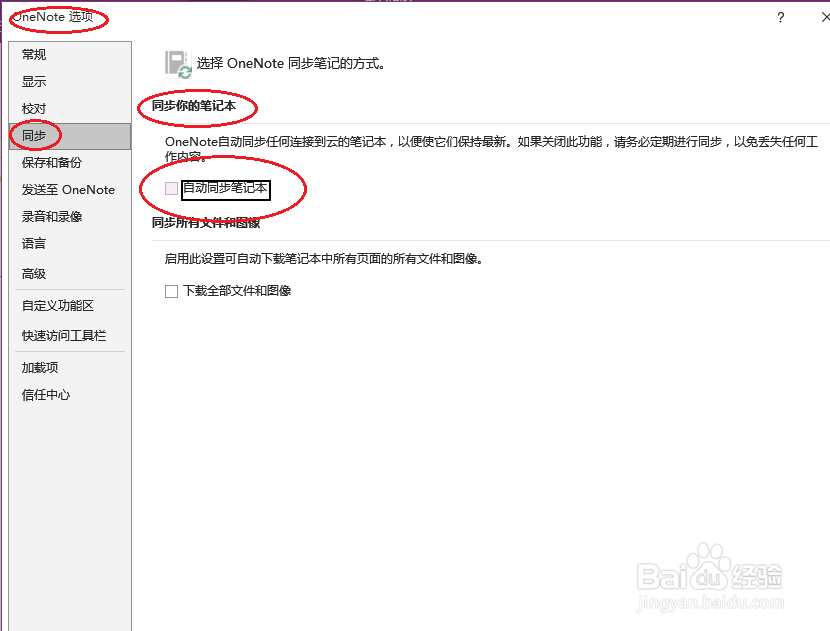Check 下载全部文件和图像 checkbox
The height and width of the screenshot is (631, 830).
click(x=171, y=291)
